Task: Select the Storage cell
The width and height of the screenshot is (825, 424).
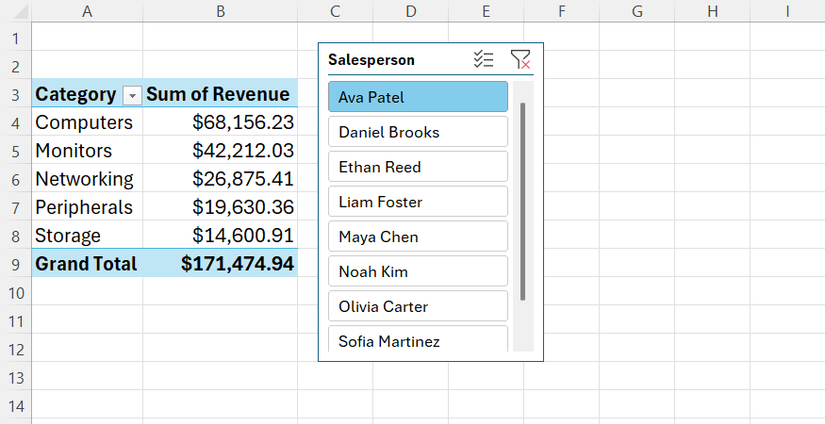Action: click(87, 235)
